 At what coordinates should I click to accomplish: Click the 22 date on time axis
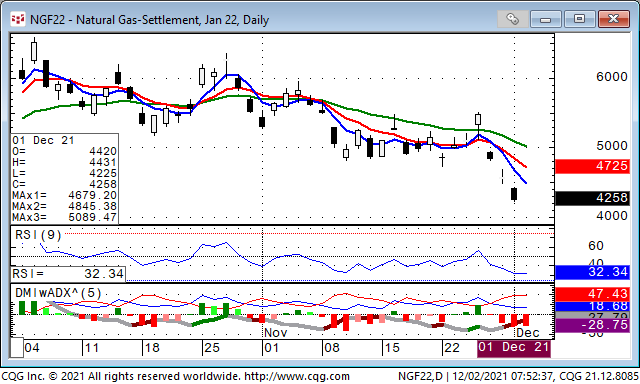tap(452, 348)
